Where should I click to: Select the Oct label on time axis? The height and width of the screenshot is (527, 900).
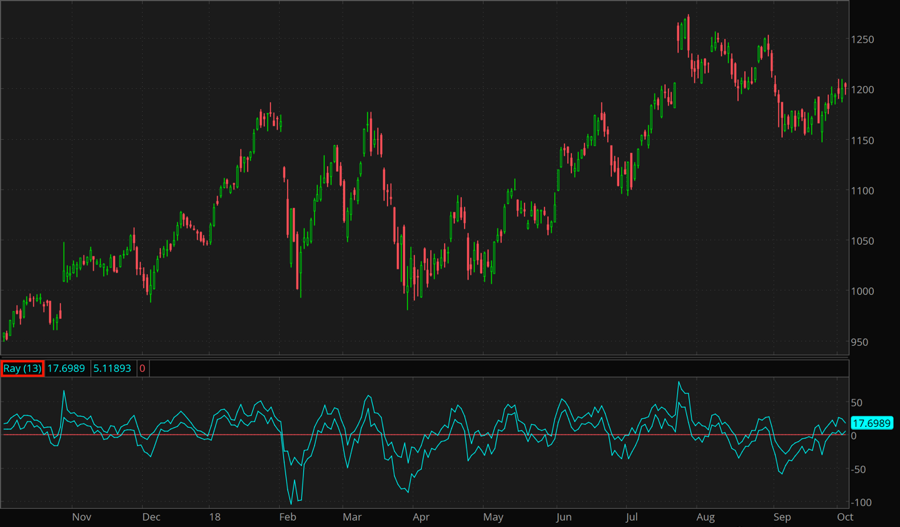tap(843, 517)
